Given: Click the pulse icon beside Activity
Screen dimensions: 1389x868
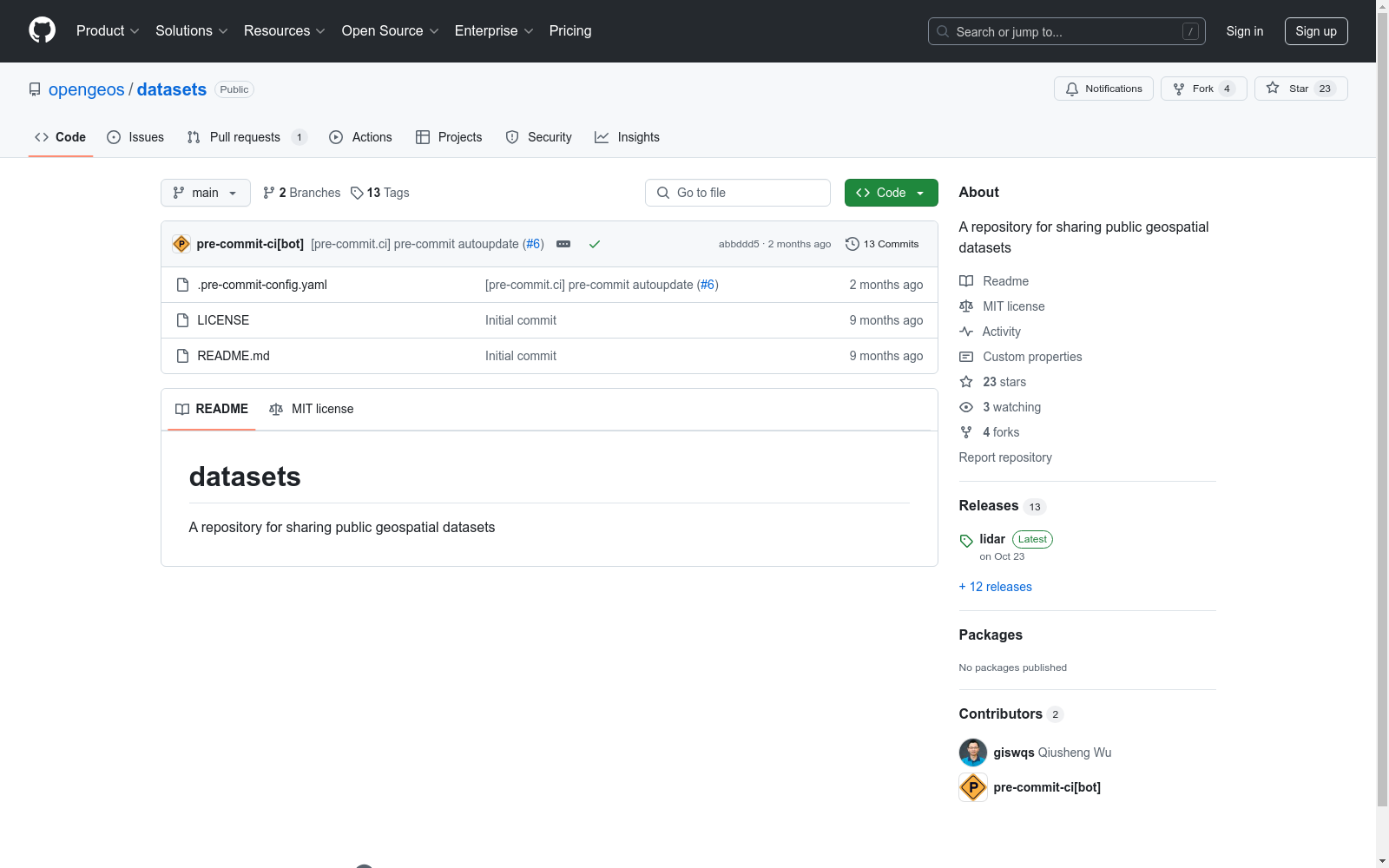Looking at the screenshot, I should click(x=966, y=332).
